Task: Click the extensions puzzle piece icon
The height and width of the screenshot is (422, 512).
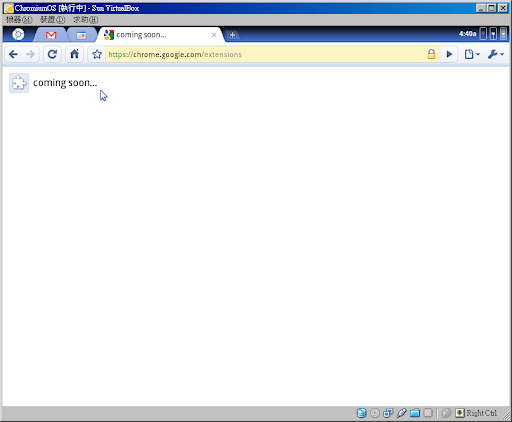Action: tap(19, 83)
